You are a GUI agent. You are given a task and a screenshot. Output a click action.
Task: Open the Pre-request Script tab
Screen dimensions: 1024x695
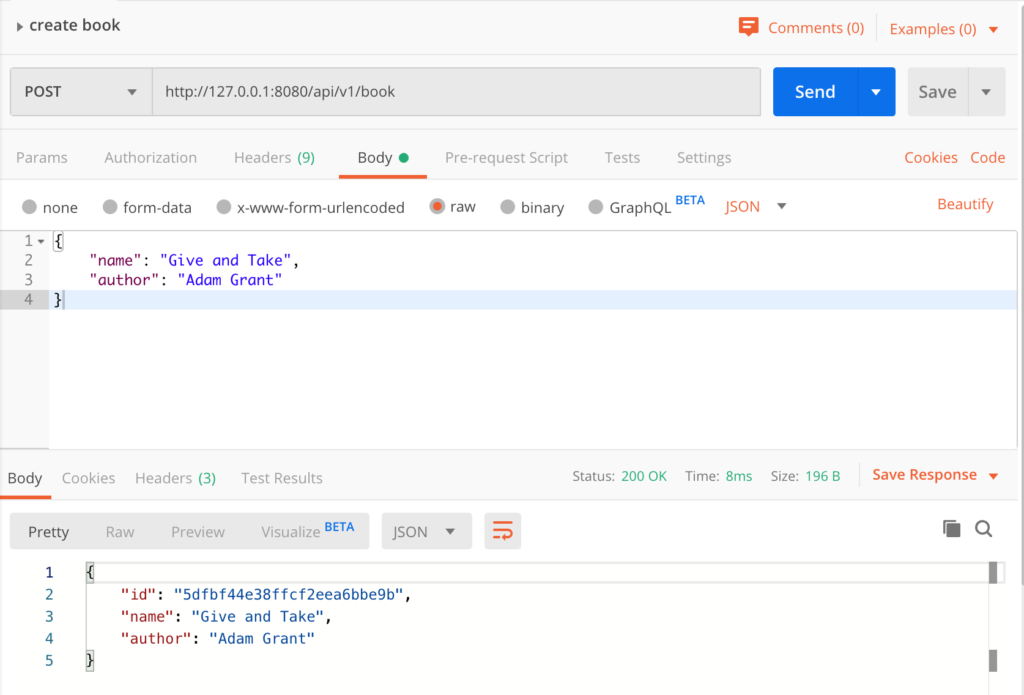click(506, 157)
